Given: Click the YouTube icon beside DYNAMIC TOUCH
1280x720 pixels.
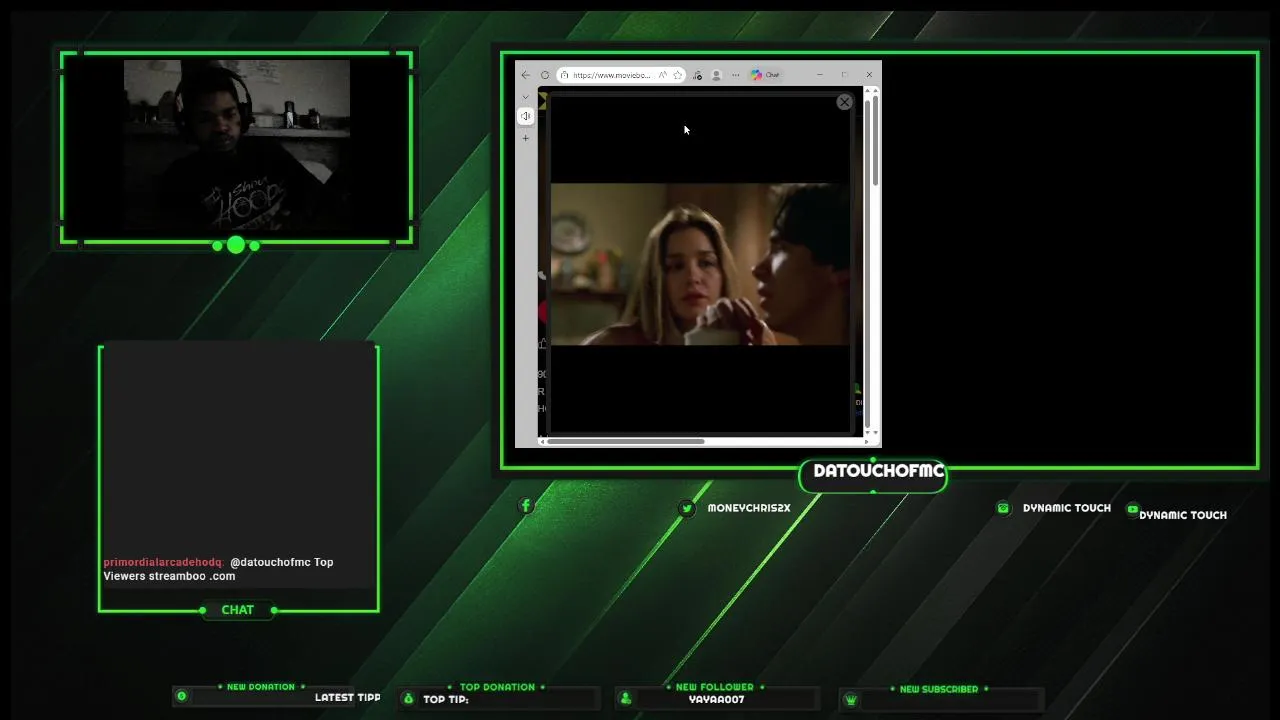Looking at the screenshot, I should coord(1132,509).
